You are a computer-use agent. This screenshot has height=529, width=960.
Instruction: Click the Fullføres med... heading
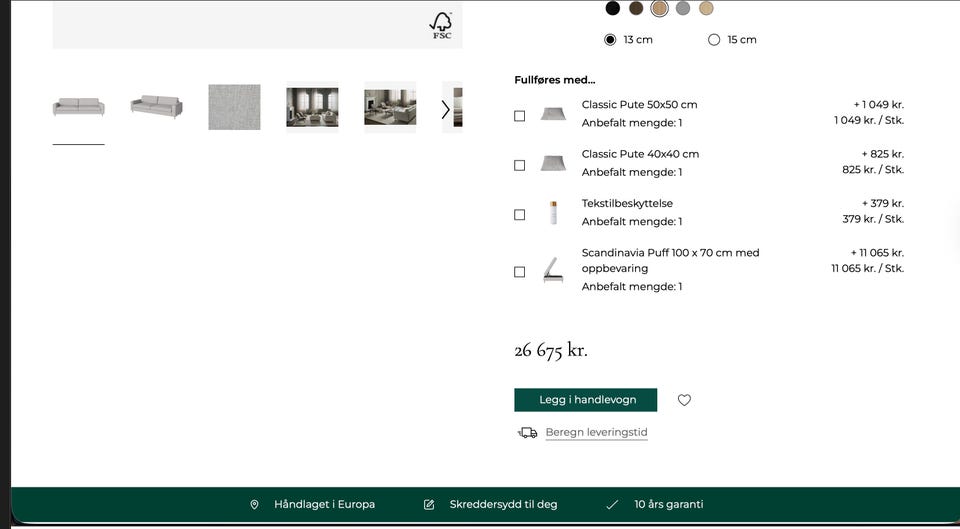[555, 80]
